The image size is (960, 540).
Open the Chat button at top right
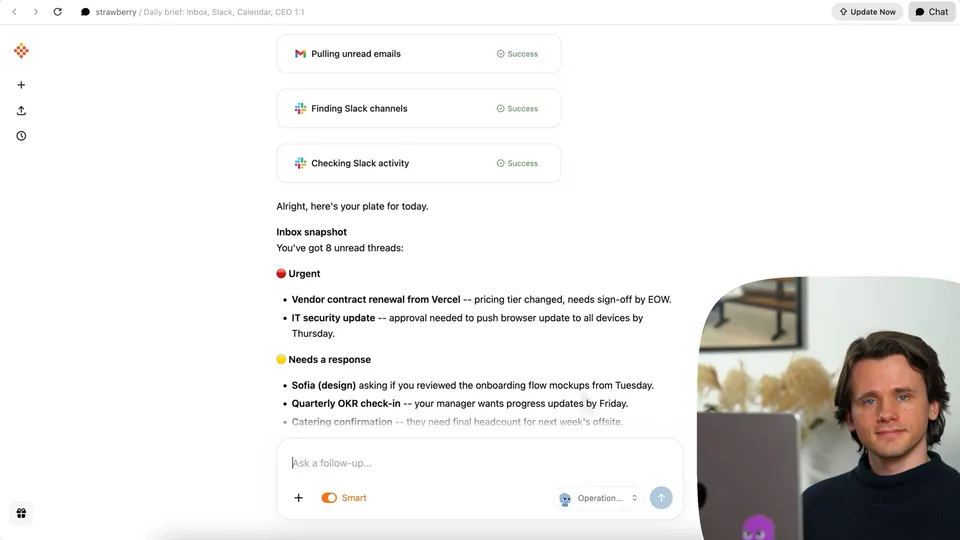pos(931,12)
